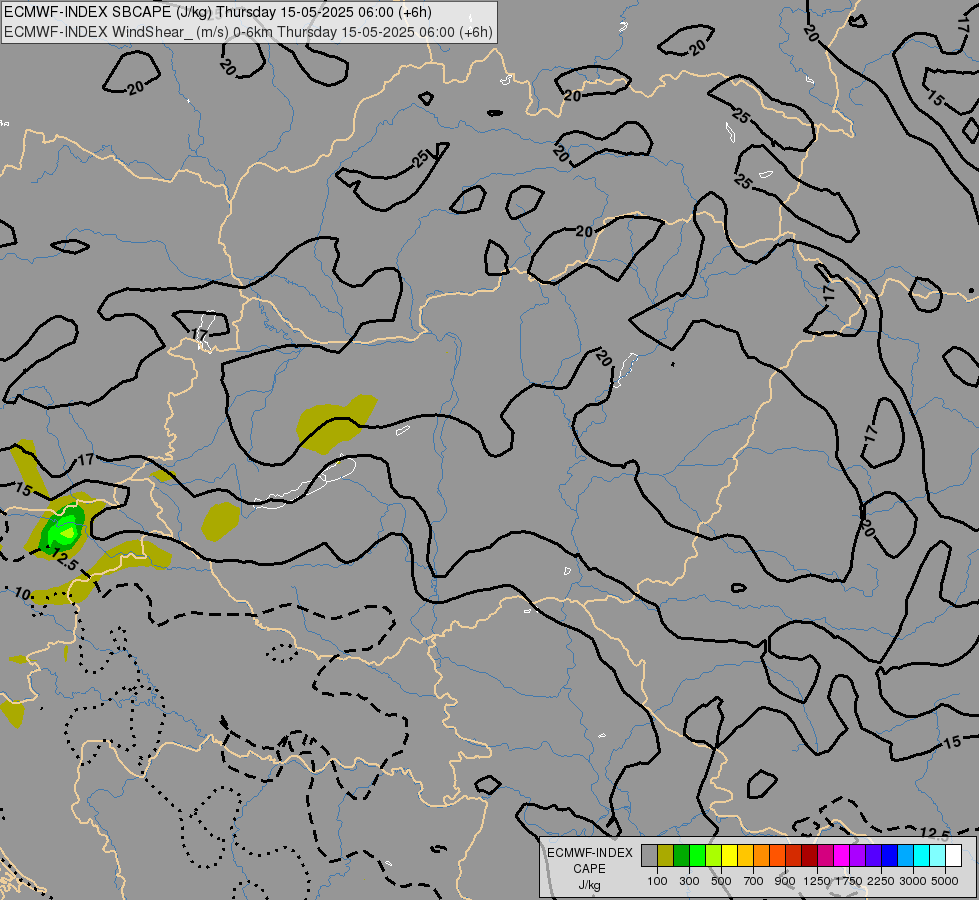The width and height of the screenshot is (979, 900).
Task: Click the legend value 700
Action: 753,881
